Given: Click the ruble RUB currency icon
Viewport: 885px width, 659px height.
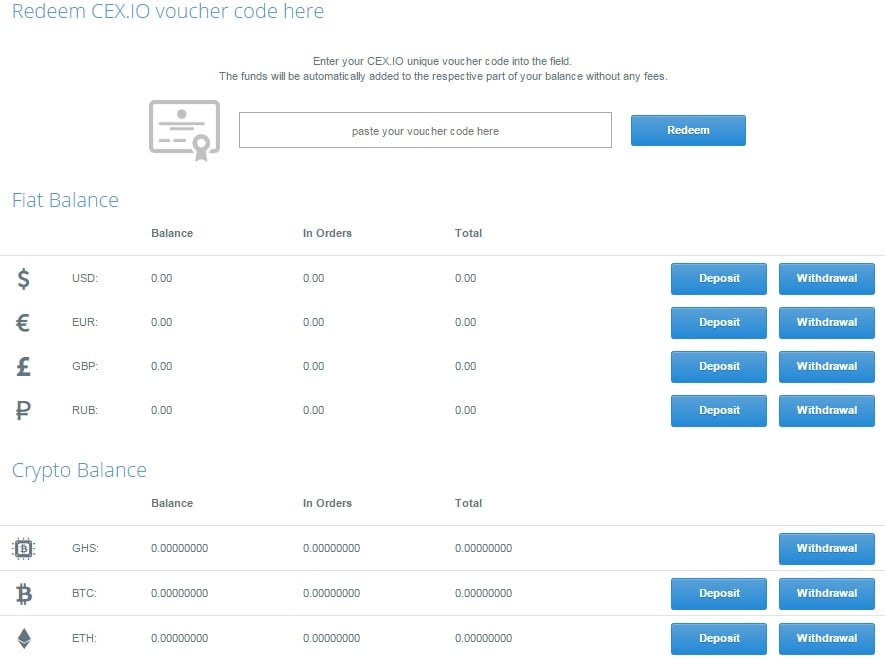Looking at the screenshot, I should coord(23,410).
